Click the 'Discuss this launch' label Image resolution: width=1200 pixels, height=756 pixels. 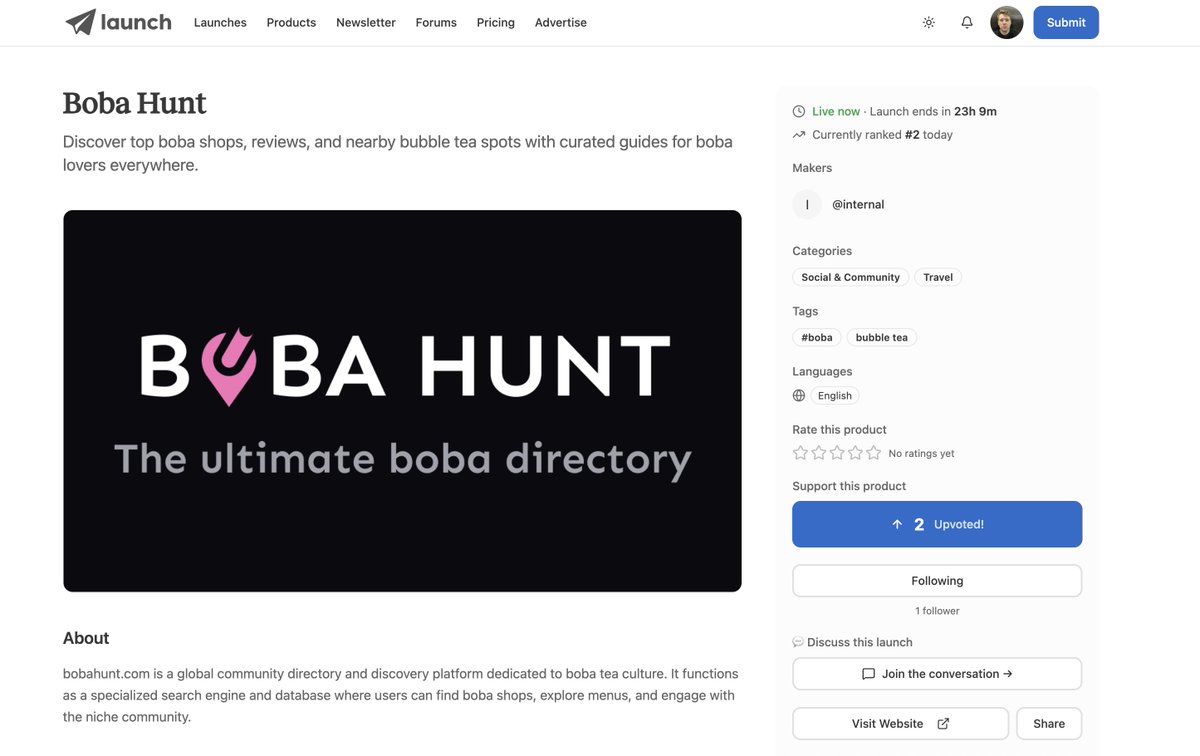(x=859, y=642)
